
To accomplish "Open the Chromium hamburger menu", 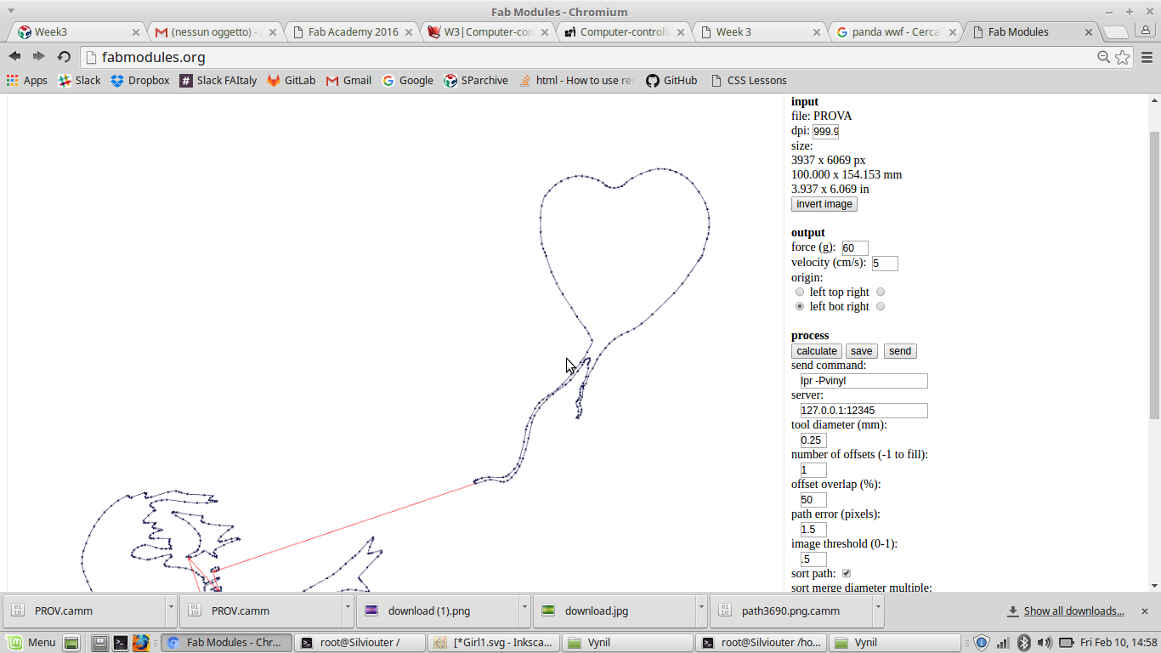I will pyautogui.click(x=1147, y=57).
